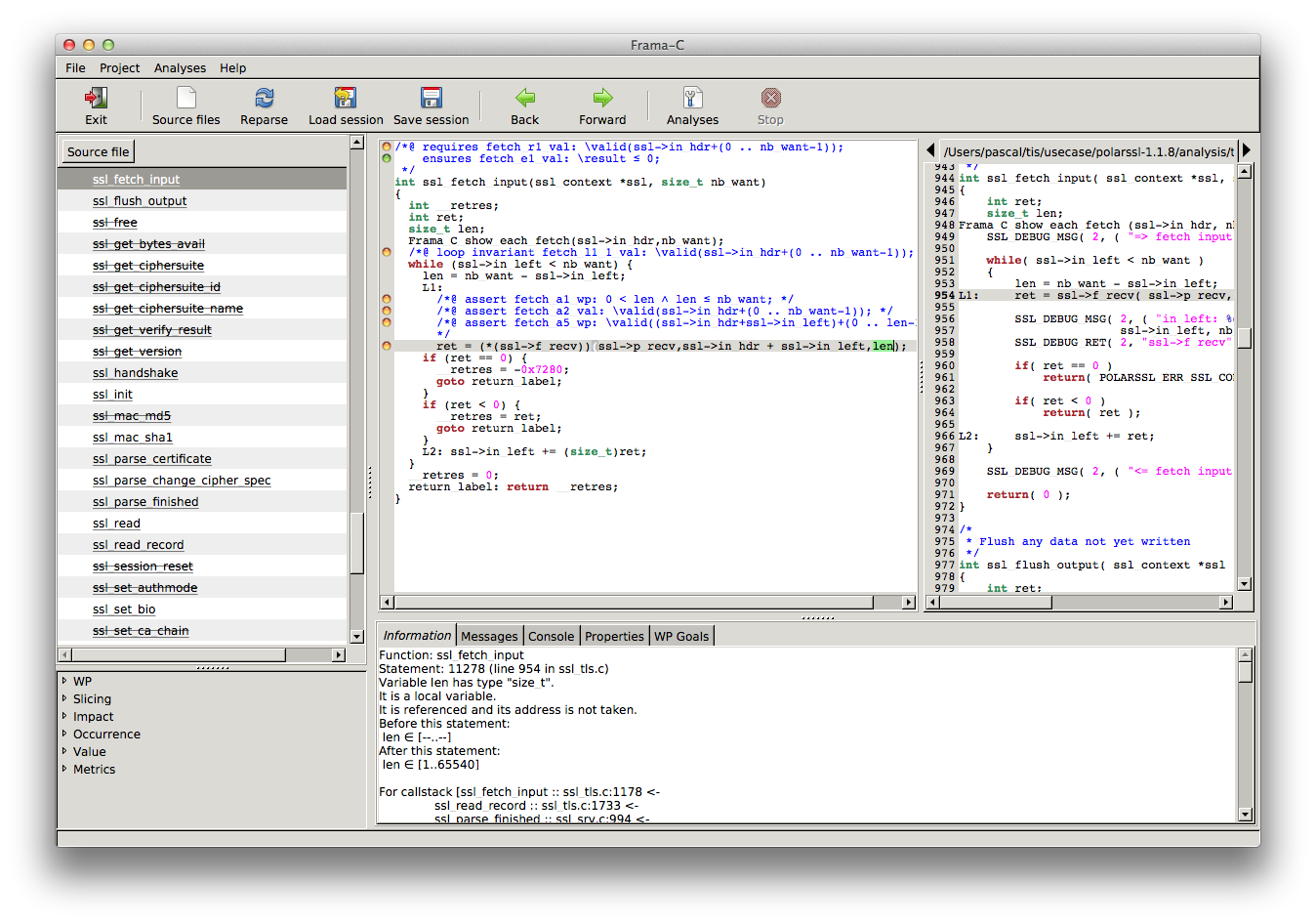Switch to the WP Goals tab
Screen dimensions: 1316x924
pos(681,636)
